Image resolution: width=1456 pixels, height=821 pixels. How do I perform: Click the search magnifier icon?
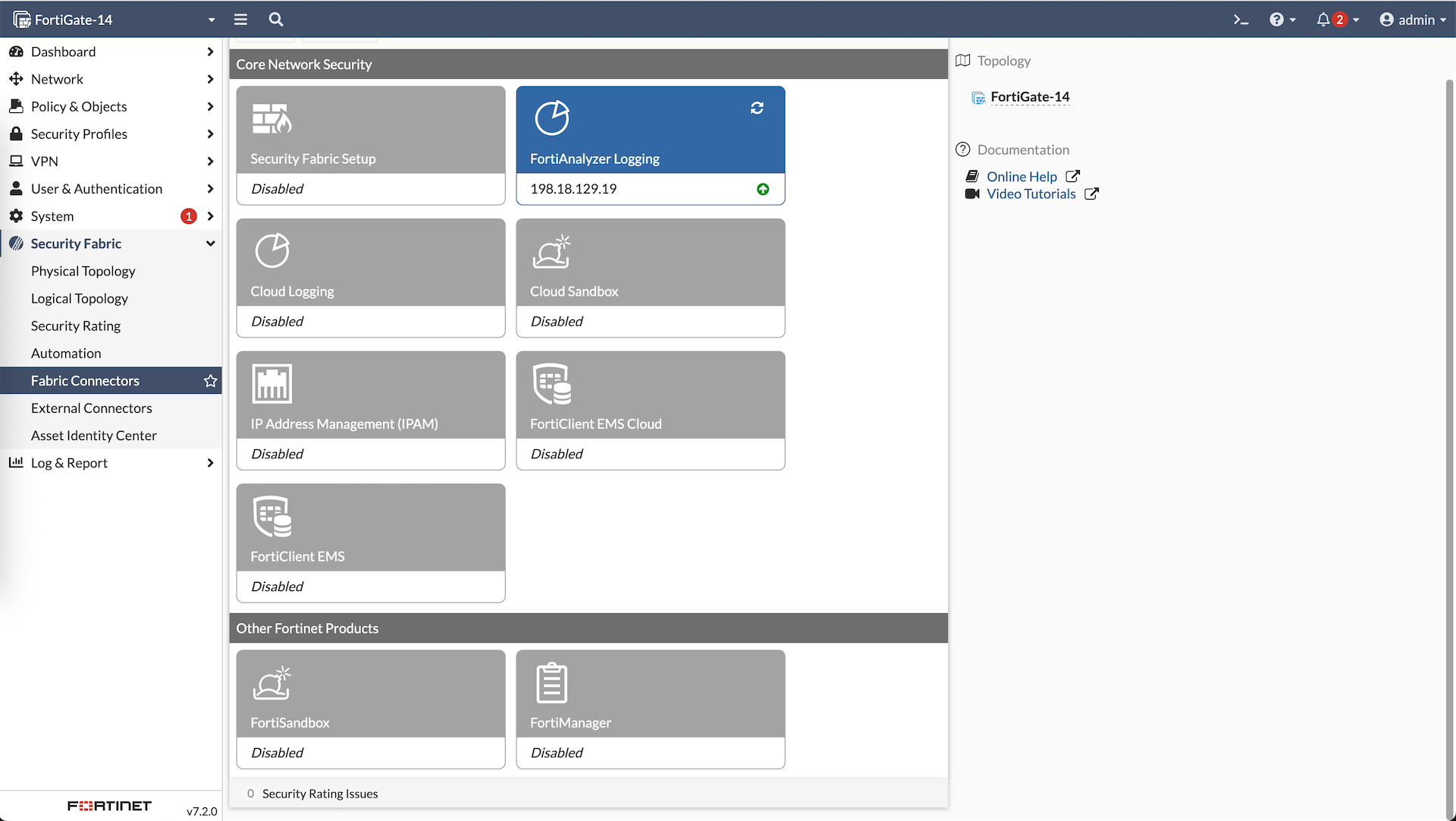(x=276, y=20)
